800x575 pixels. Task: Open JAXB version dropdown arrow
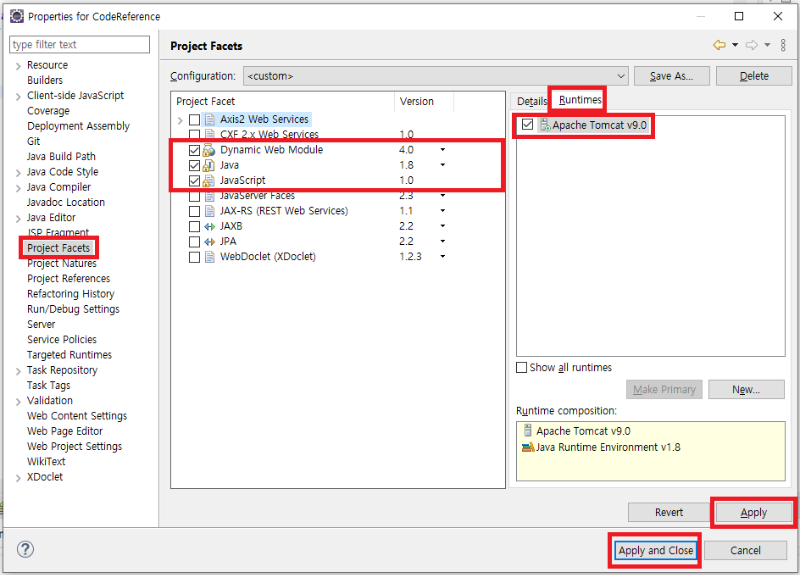(x=443, y=226)
